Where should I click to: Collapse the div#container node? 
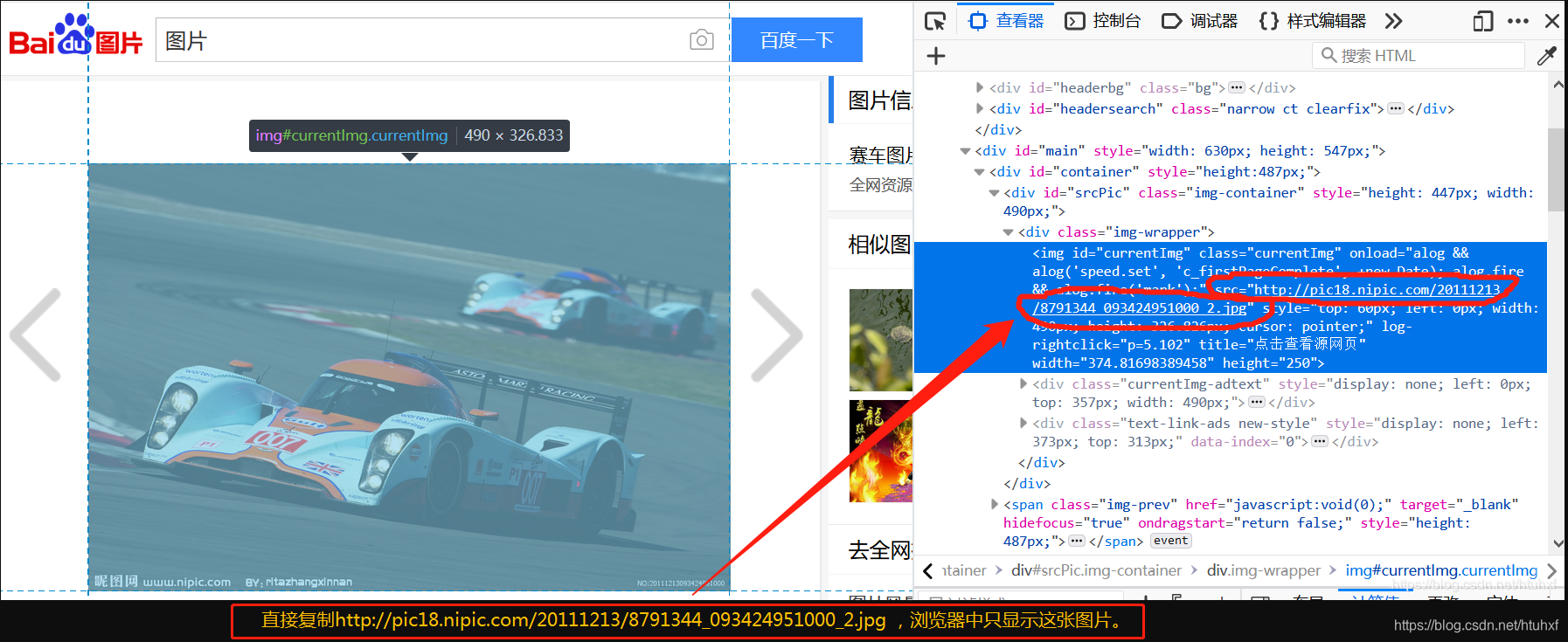[x=980, y=172]
